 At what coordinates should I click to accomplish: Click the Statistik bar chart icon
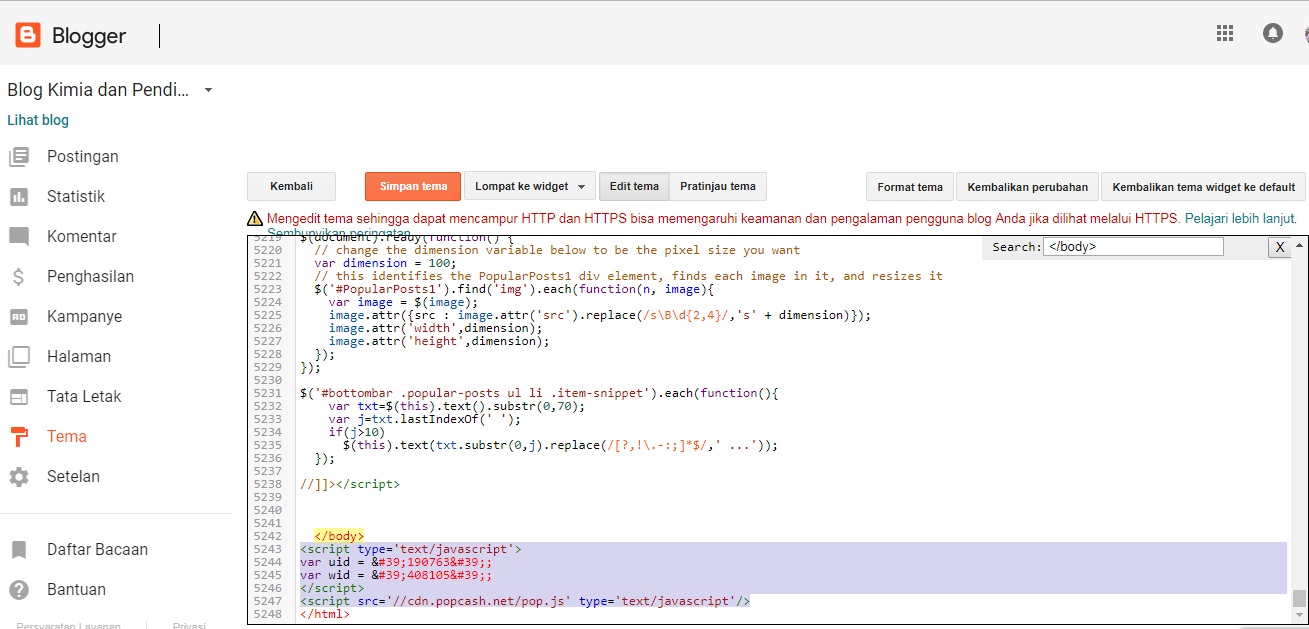click(19, 197)
